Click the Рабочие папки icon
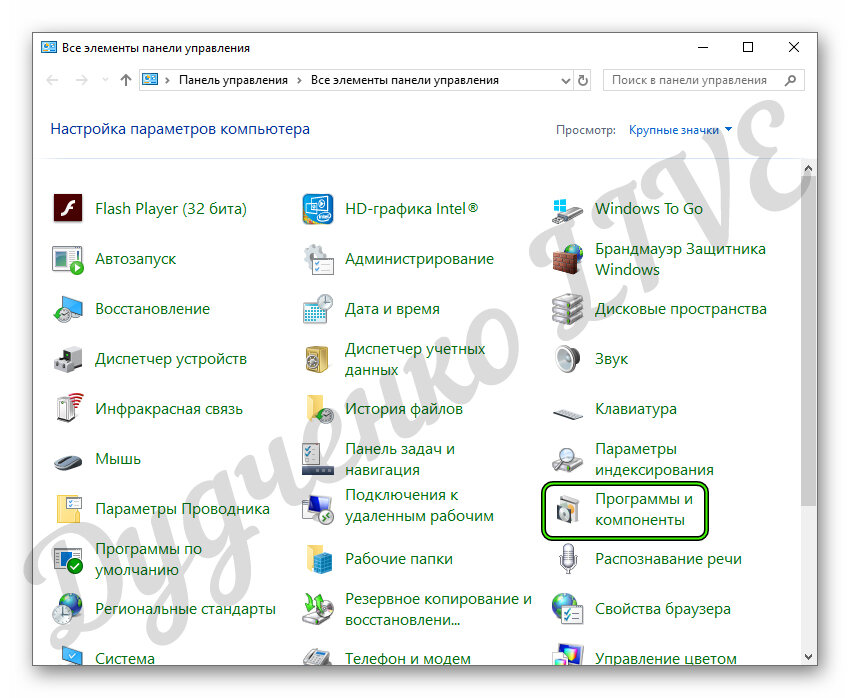The height and width of the screenshot is (698, 850). [x=319, y=559]
